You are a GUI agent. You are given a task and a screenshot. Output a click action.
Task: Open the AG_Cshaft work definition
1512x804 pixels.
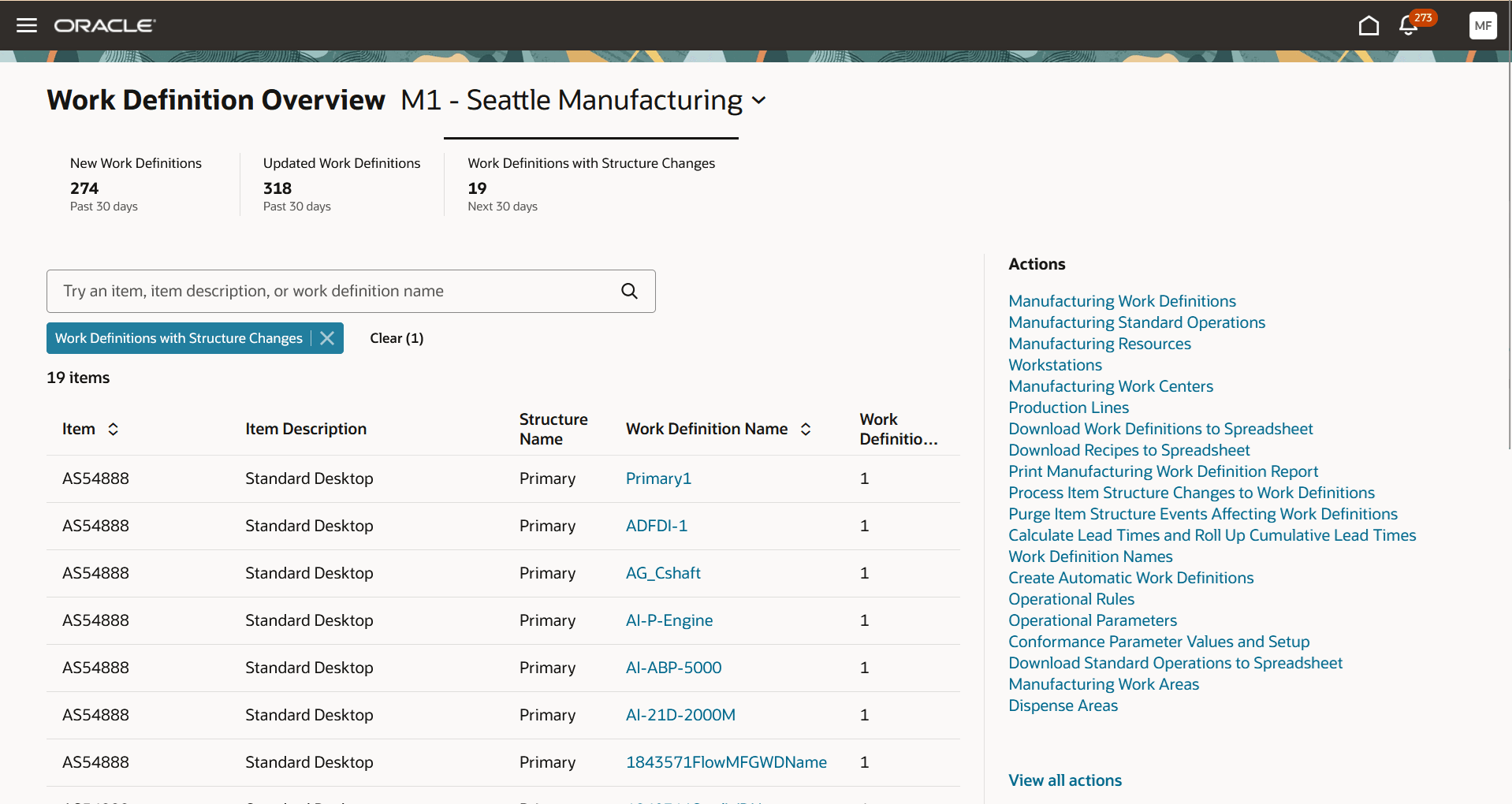click(663, 573)
